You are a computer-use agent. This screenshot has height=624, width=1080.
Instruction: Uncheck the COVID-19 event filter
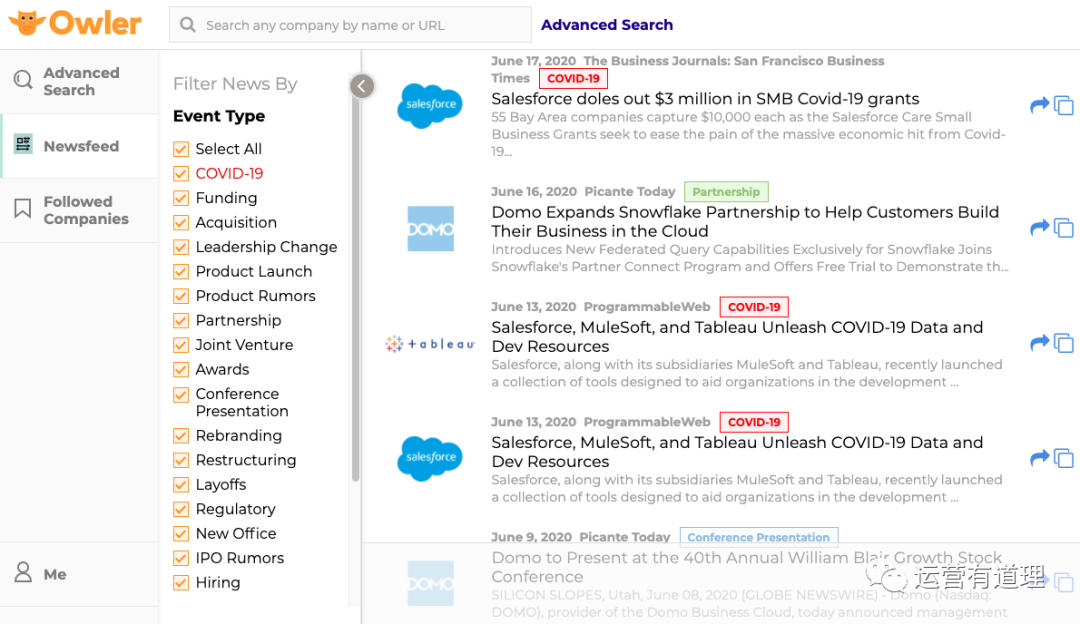pos(181,174)
